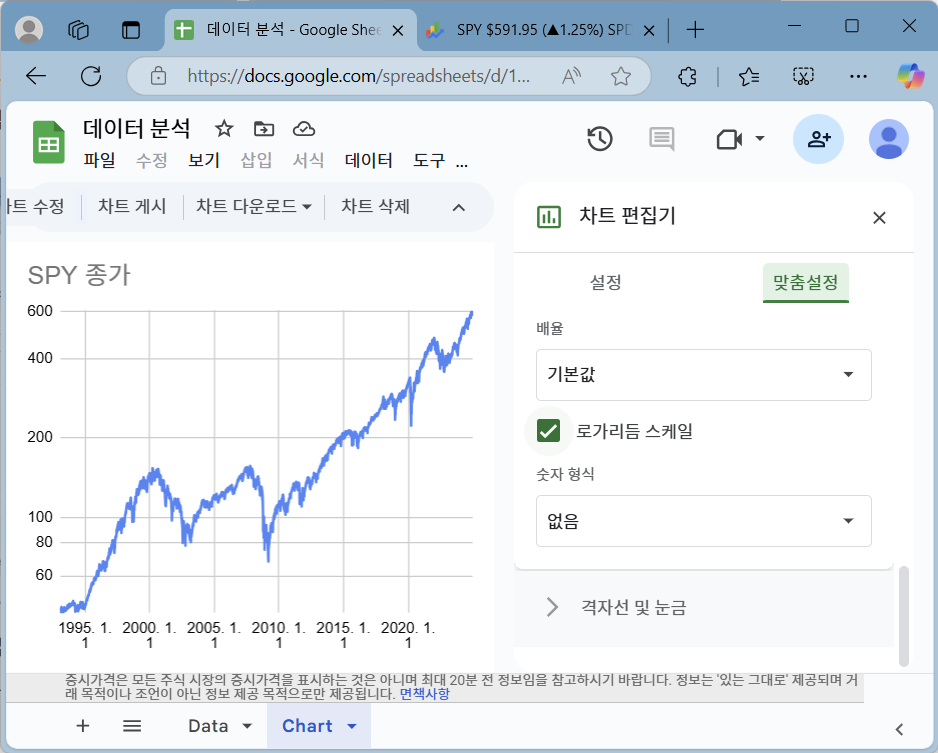This screenshot has height=753, width=938.
Task: Click the read aloud icon in address bar
Action: [571, 76]
